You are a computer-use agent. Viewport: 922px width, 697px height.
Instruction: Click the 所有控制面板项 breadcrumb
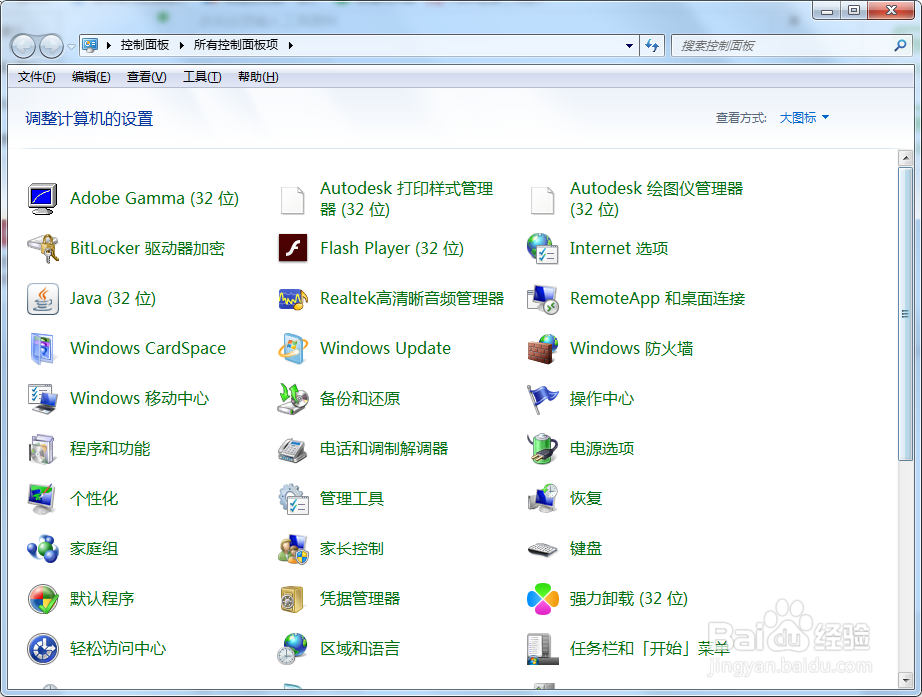(x=236, y=45)
